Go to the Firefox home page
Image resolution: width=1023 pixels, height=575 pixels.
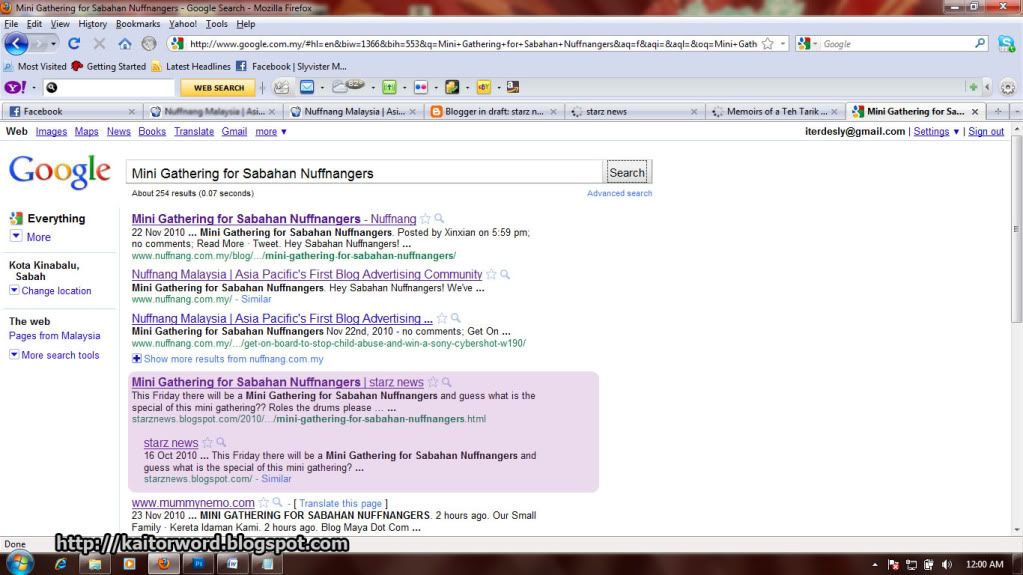tap(125, 44)
